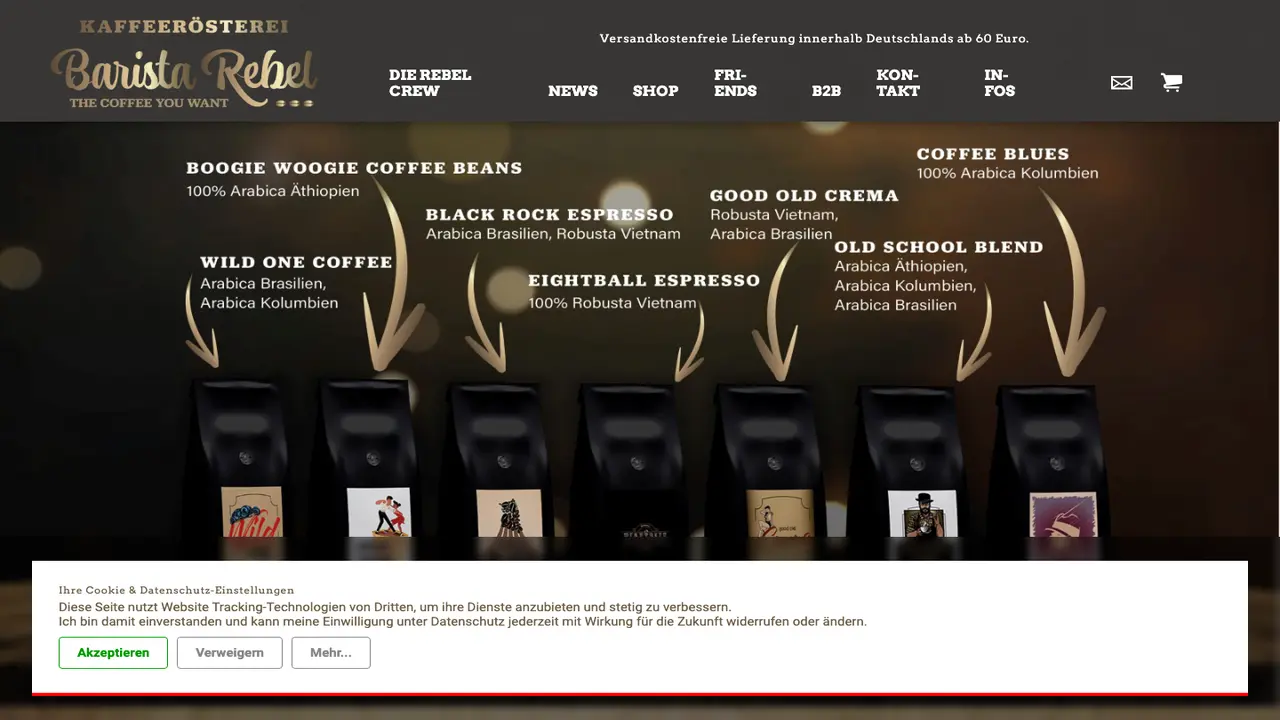Click 'Arabica Brasilien, Robusta Vietnam' caption
This screenshot has height=720, width=1280.
(x=553, y=233)
